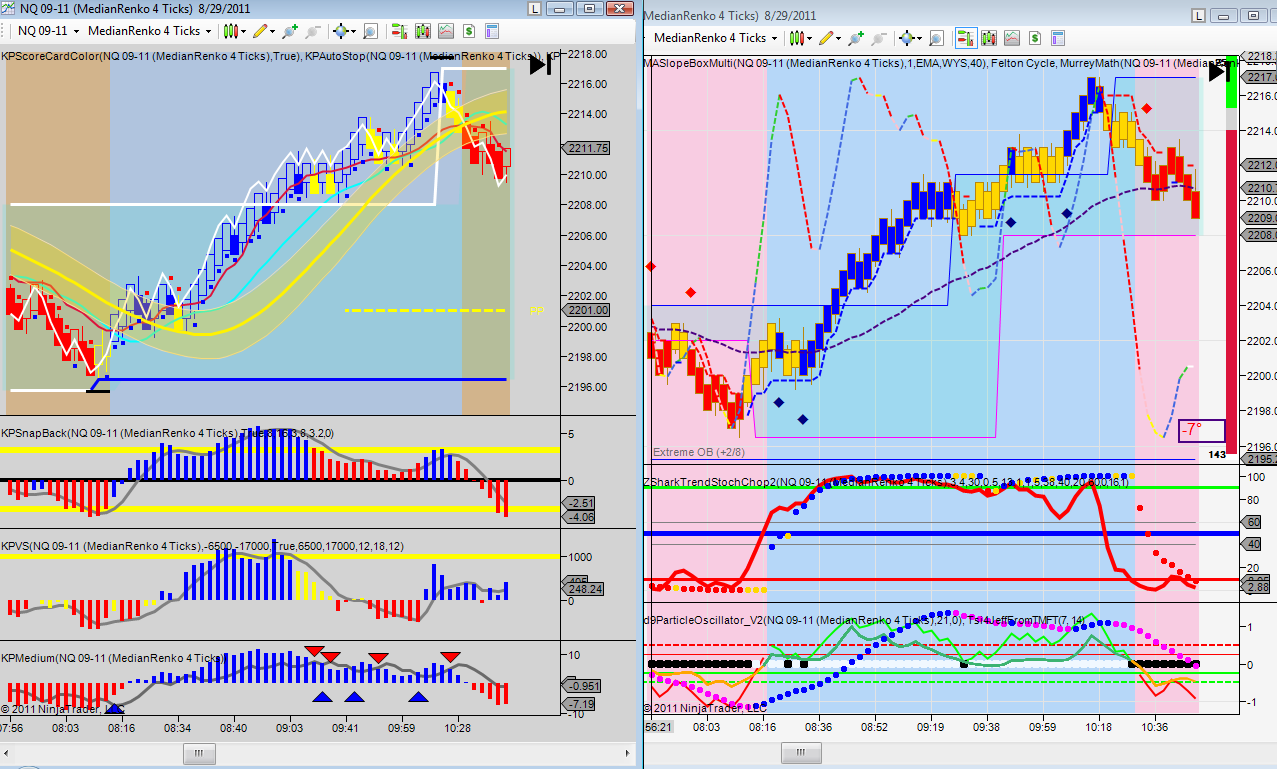The height and width of the screenshot is (769, 1277).
Task: Select crosshair cursor icon in left chart
Action: [x=339, y=31]
